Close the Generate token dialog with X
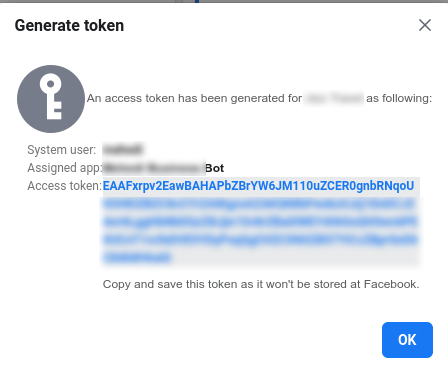Screen dimensions: 448x369 pos(425,25)
